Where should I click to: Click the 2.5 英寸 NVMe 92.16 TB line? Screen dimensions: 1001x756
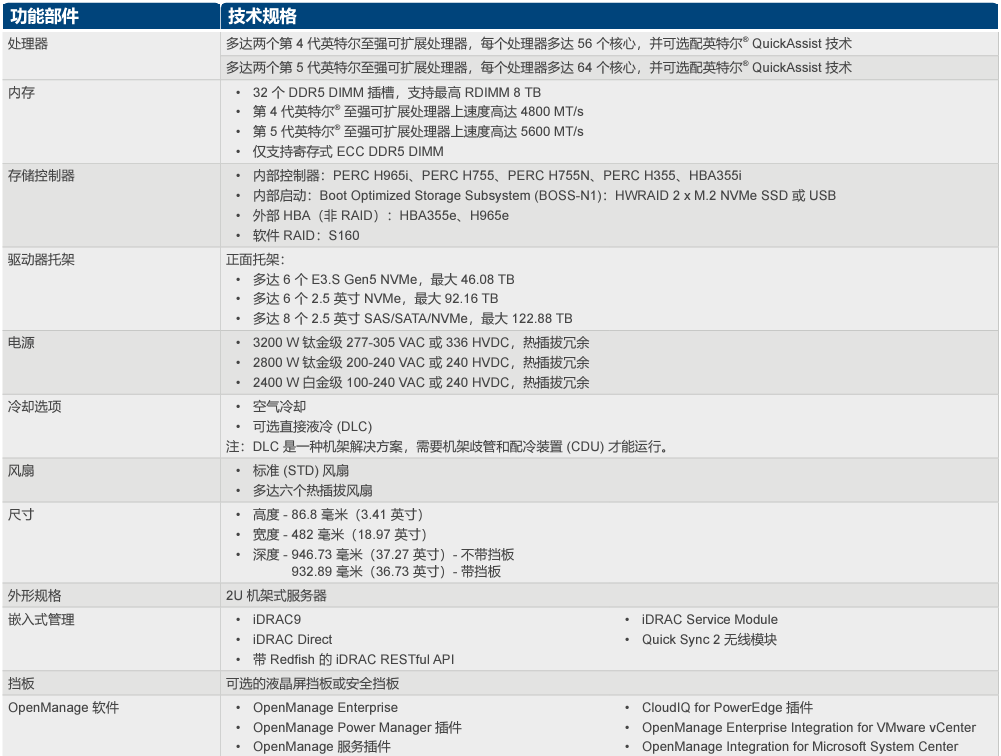[375, 298]
